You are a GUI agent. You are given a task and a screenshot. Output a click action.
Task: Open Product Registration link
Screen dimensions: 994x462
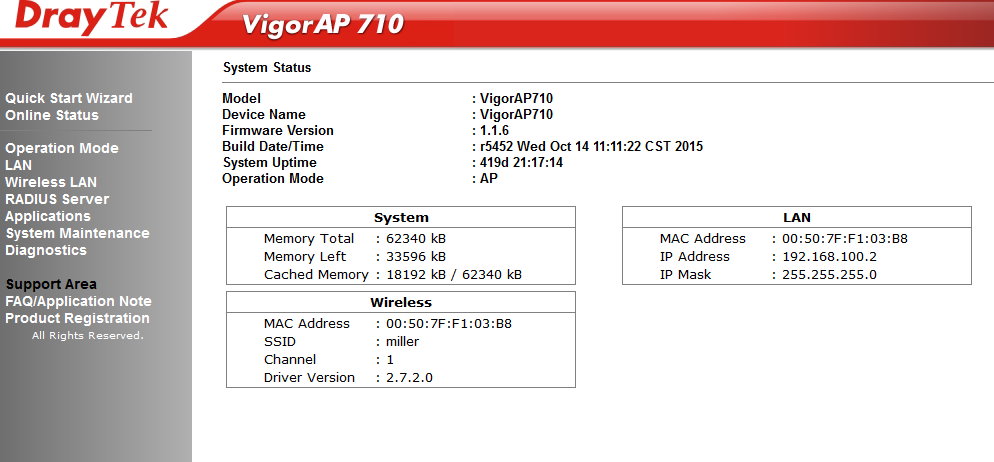coord(77,318)
